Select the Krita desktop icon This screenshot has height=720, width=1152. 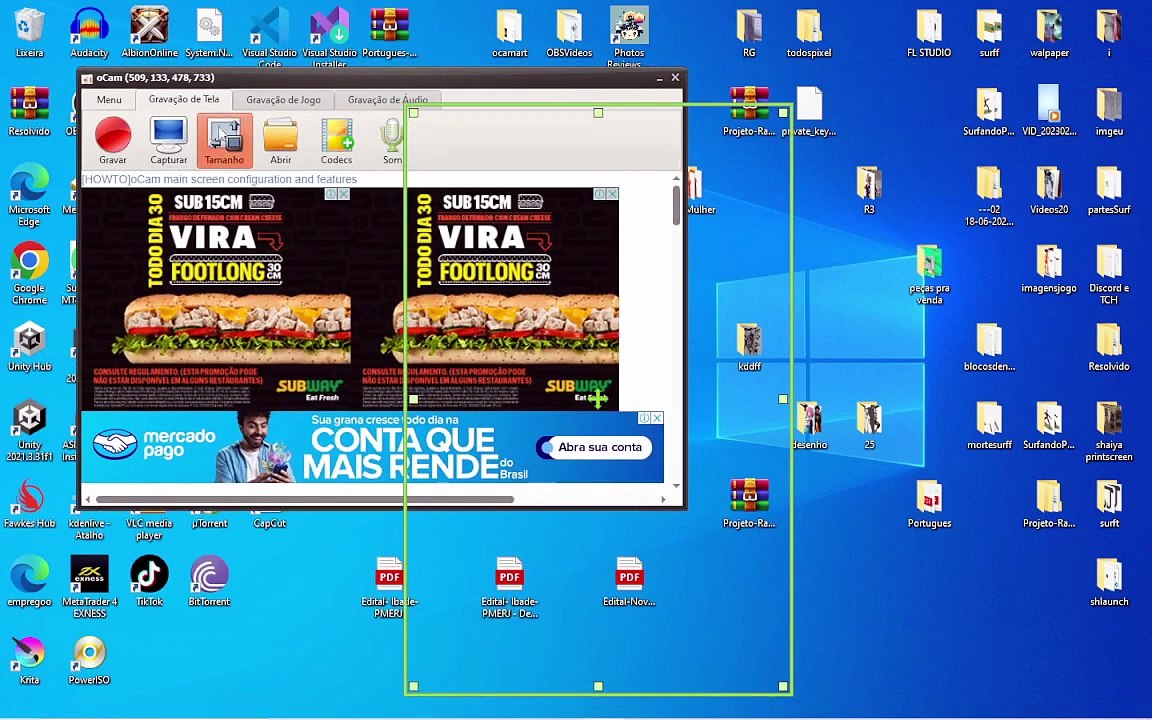(x=29, y=659)
